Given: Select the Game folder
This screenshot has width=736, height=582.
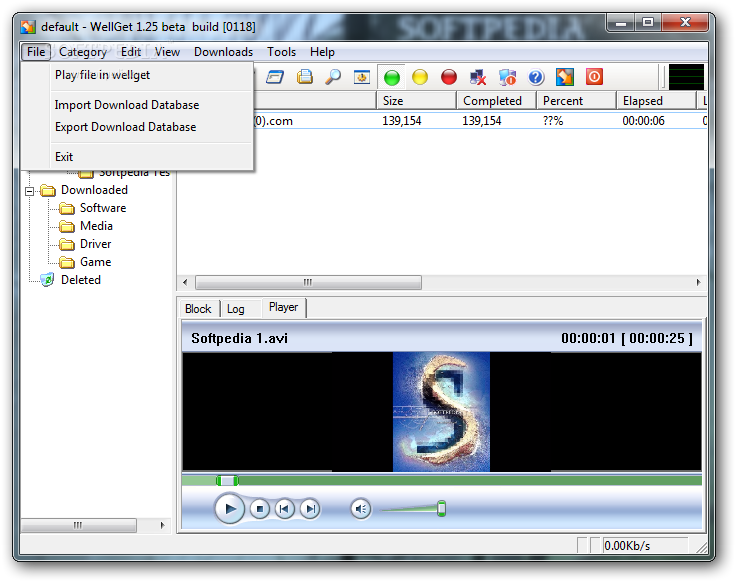Looking at the screenshot, I should [x=96, y=262].
